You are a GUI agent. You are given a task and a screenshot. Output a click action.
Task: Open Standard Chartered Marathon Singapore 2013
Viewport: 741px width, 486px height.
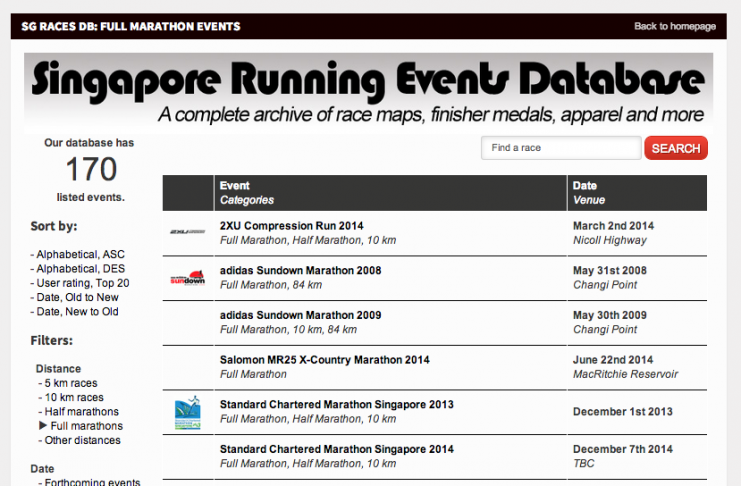point(336,405)
